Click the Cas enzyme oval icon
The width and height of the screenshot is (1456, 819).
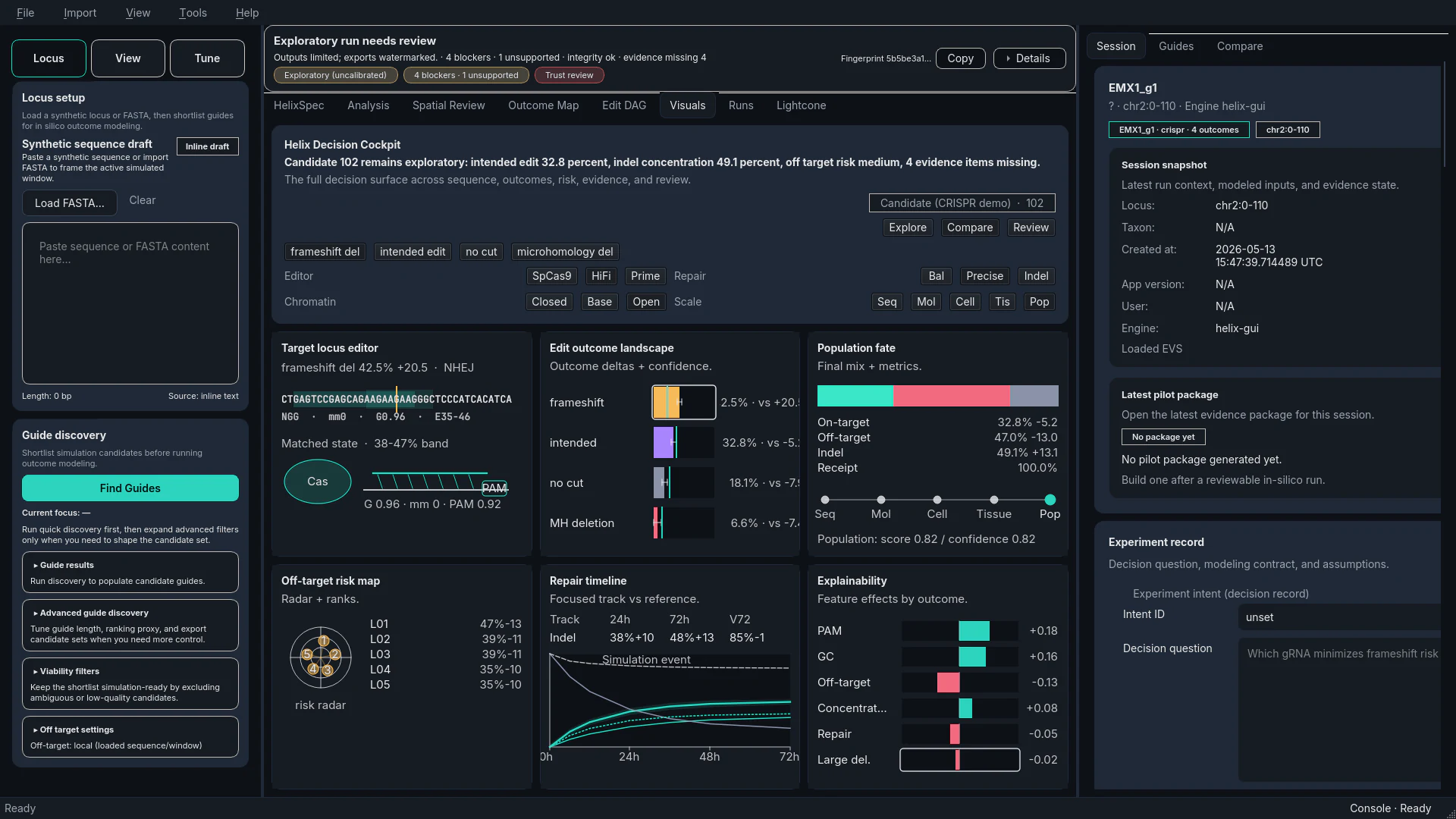coord(317,482)
